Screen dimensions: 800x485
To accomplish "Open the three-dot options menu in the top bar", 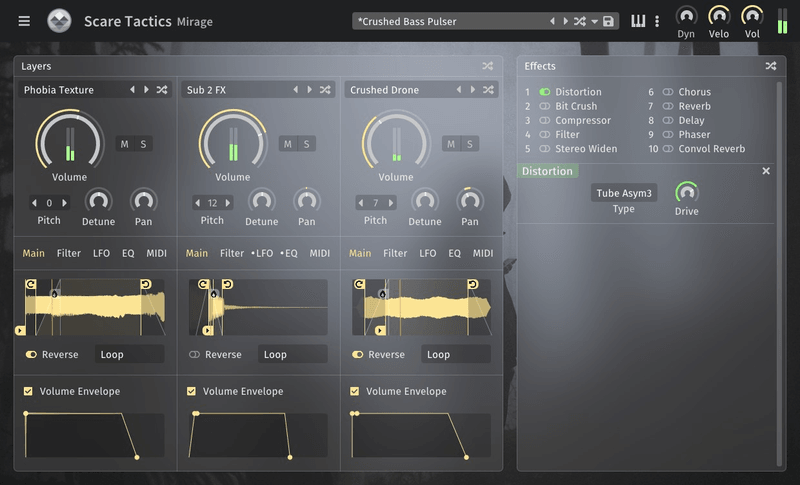I will click(657, 21).
